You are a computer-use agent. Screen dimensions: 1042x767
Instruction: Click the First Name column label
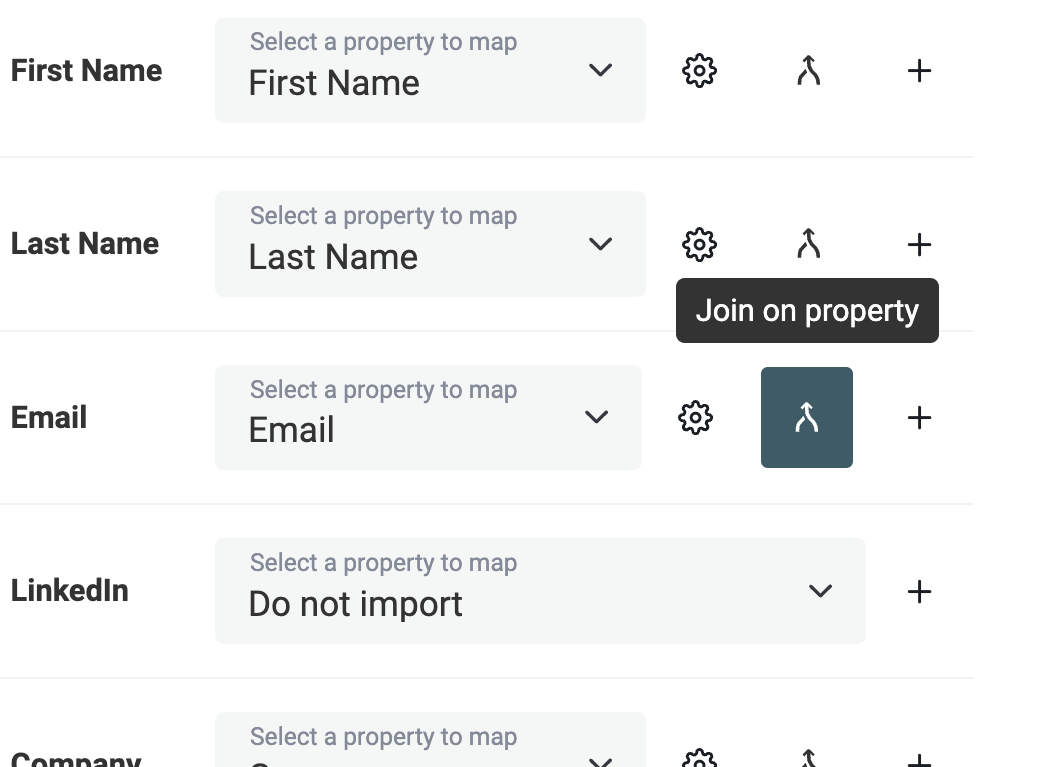point(86,71)
